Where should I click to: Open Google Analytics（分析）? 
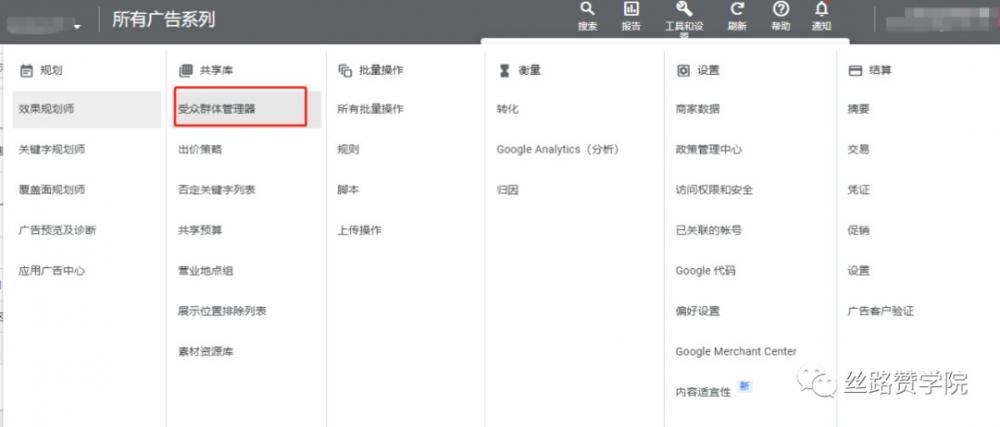[558, 150]
